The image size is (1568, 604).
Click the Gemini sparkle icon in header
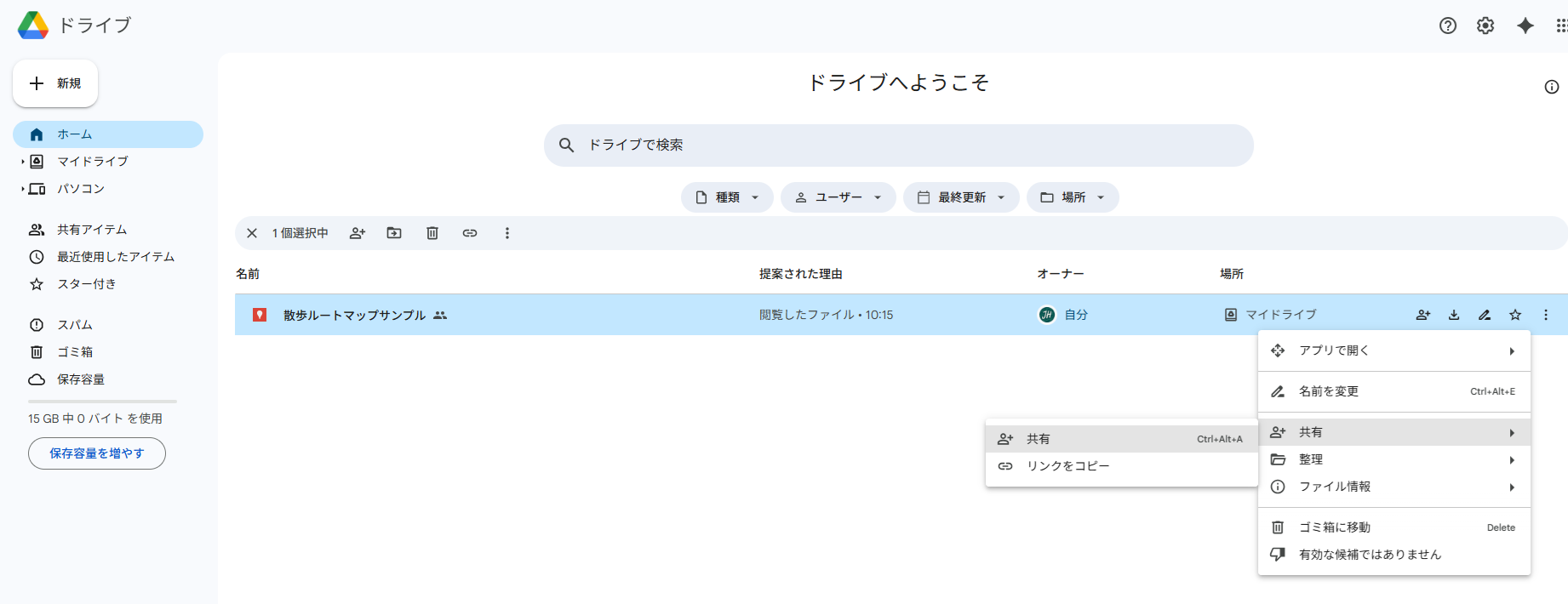click(x=1525, y=26)
